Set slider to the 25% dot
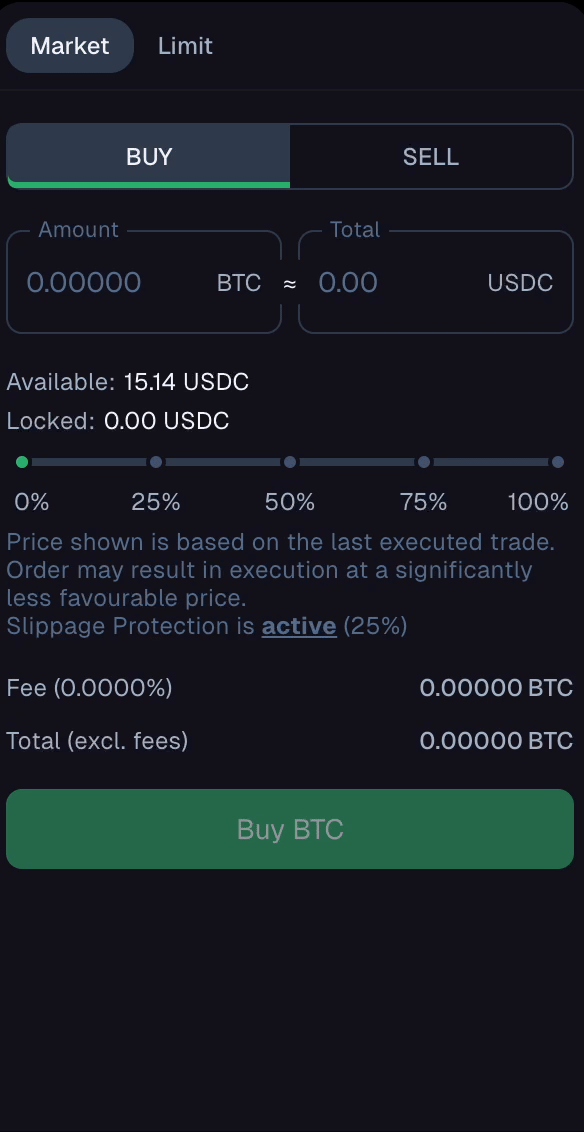584x1132 pixels. tap(156, 462)
